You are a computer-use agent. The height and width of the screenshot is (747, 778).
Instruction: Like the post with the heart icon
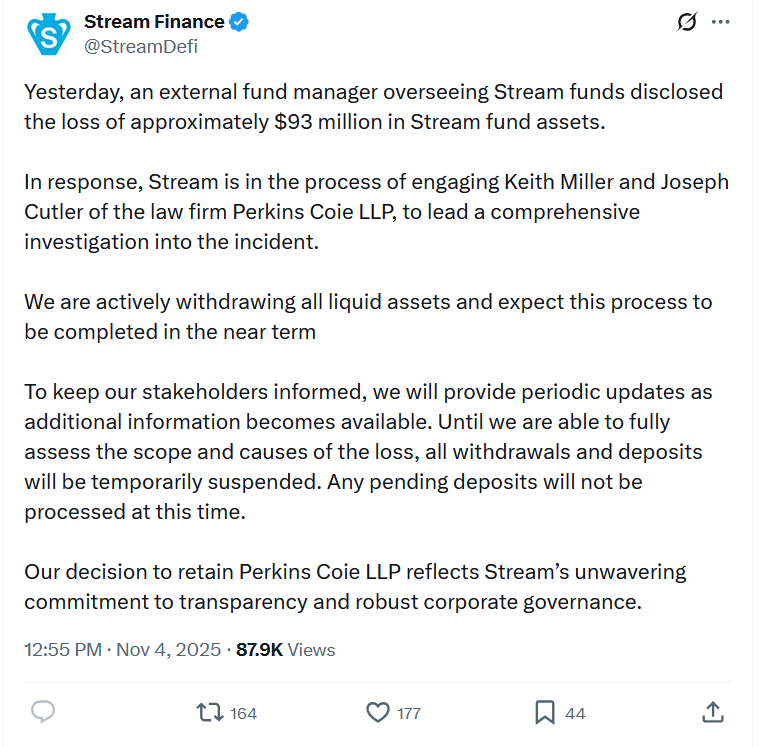point(377,712)
